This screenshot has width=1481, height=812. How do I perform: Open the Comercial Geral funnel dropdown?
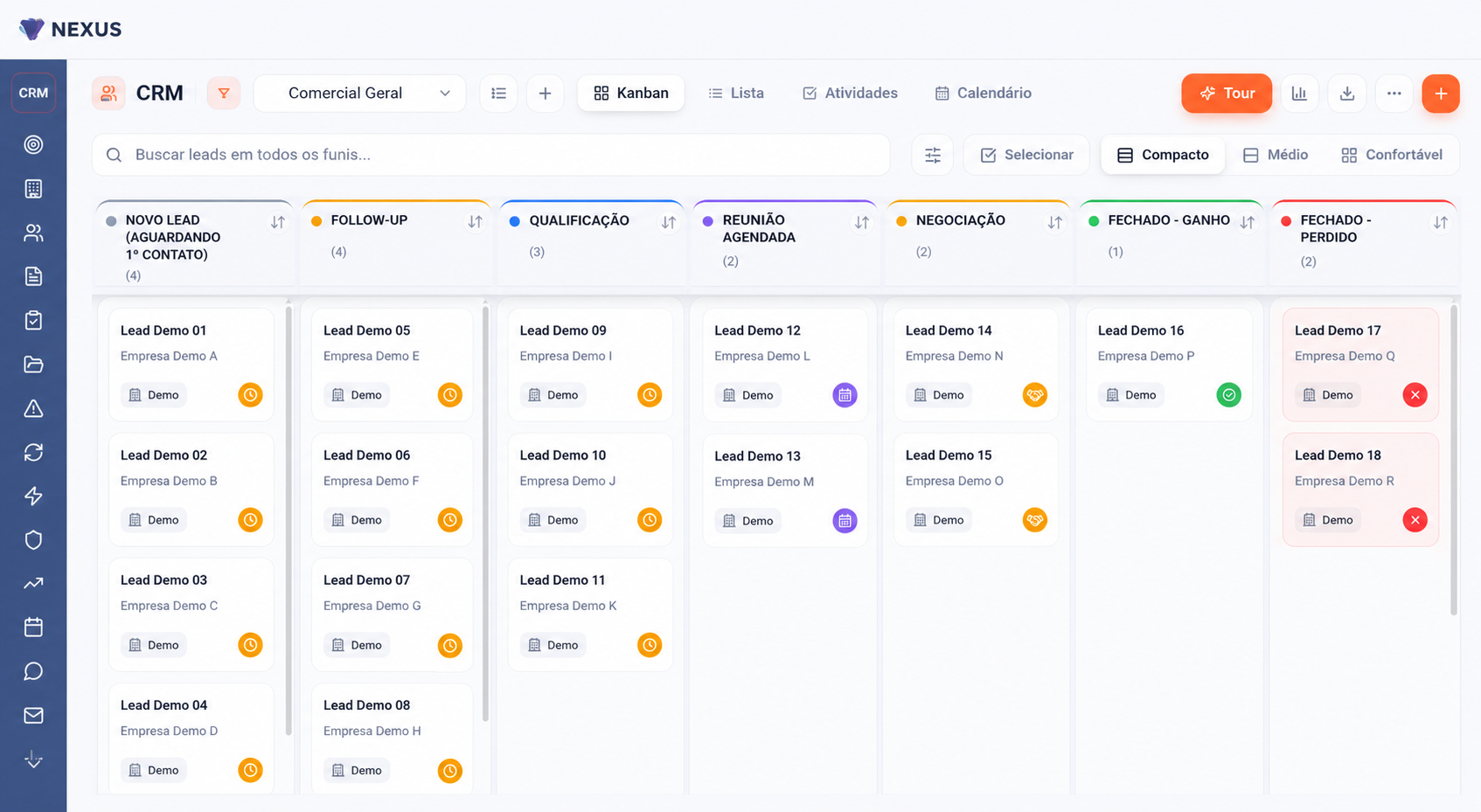pos(360,94)
